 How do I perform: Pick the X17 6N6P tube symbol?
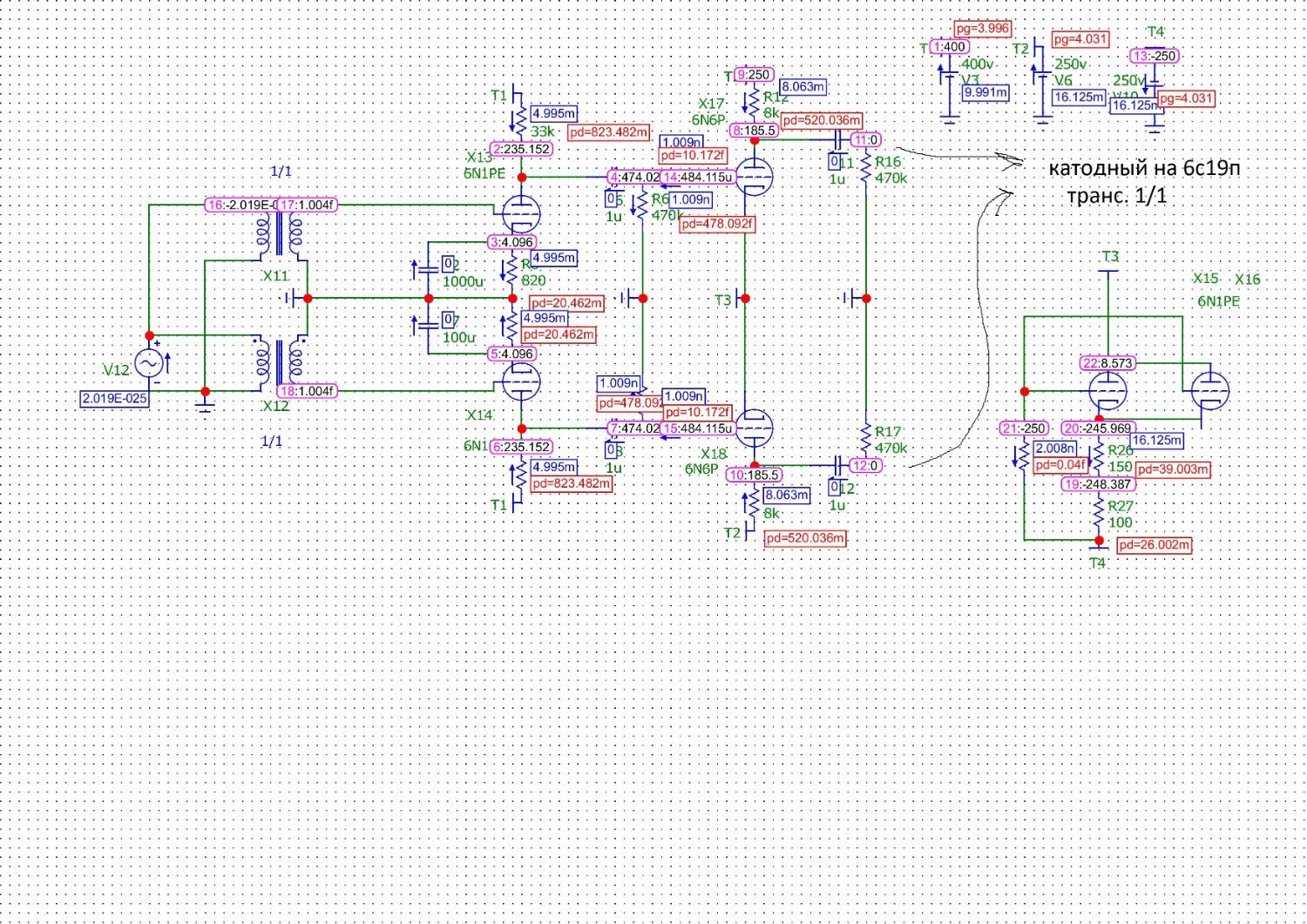[754, 177]
